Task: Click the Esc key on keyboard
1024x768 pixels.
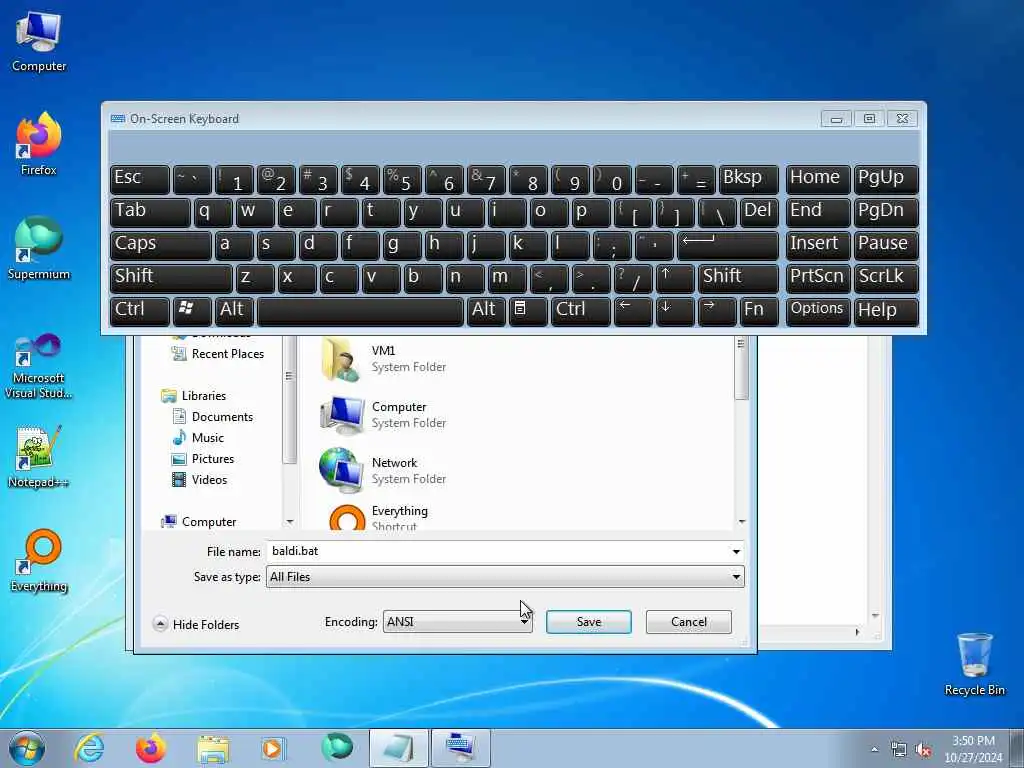Action: pos(140,179)
